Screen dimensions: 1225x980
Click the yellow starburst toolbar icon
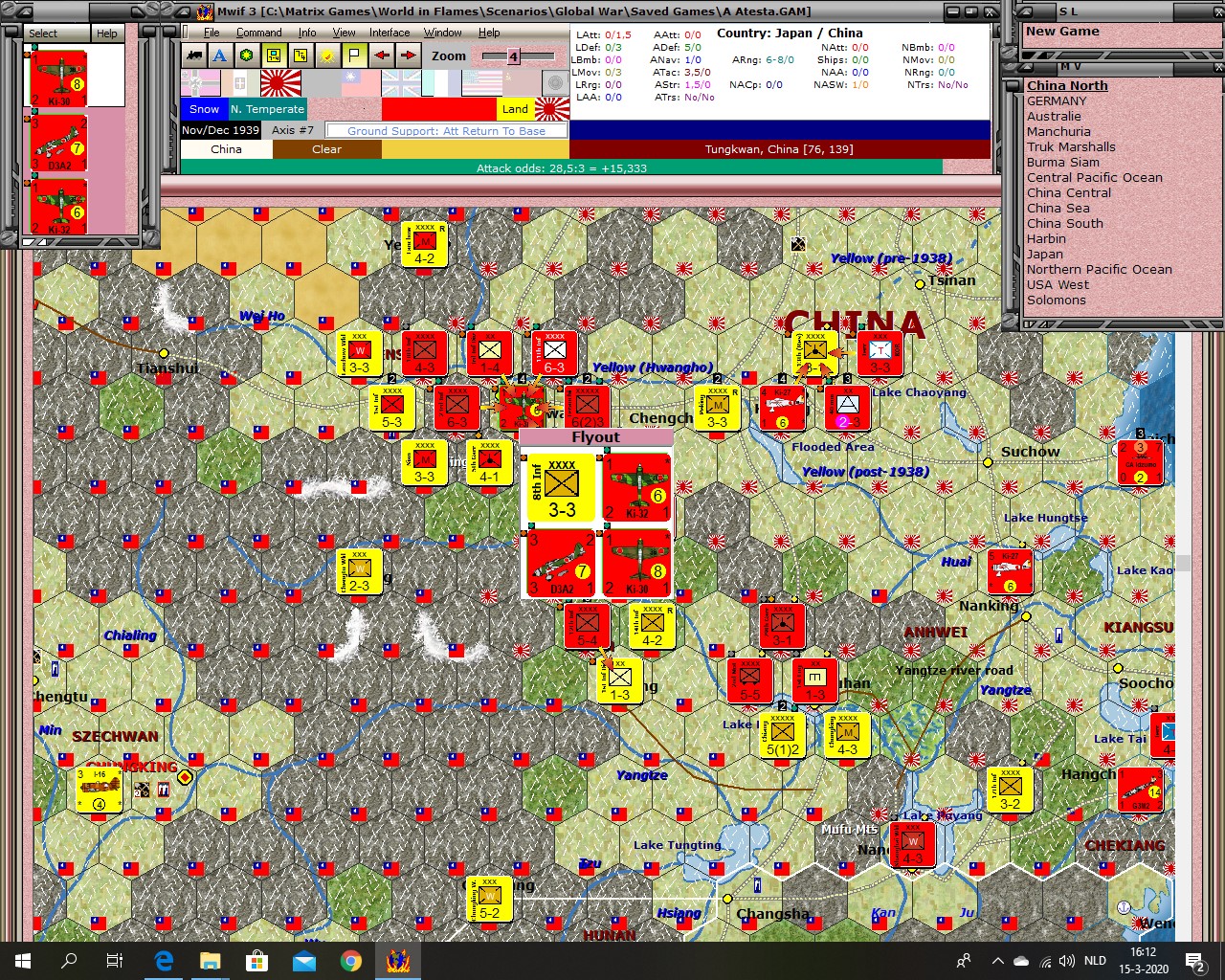pos(327,56)
